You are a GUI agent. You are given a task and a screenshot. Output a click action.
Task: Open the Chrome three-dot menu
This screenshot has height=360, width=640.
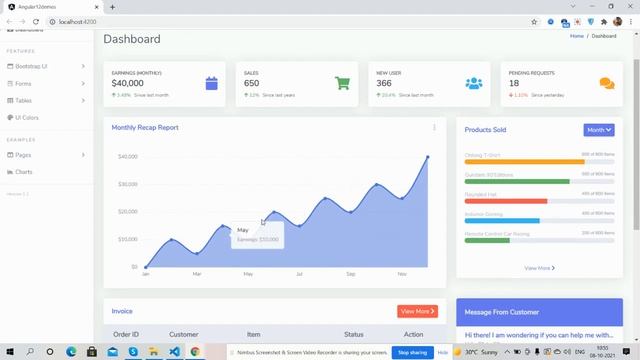coord(631,22)
